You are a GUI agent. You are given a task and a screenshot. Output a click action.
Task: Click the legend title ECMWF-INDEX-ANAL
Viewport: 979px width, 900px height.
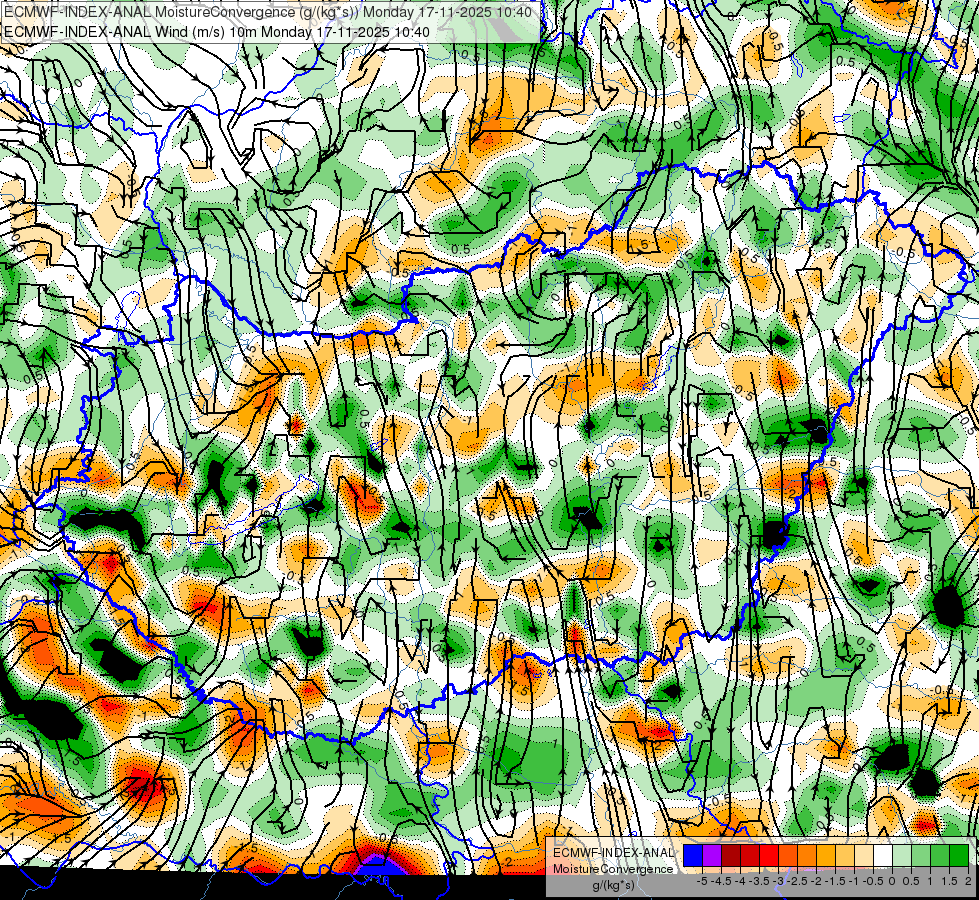tap(613, 853)
